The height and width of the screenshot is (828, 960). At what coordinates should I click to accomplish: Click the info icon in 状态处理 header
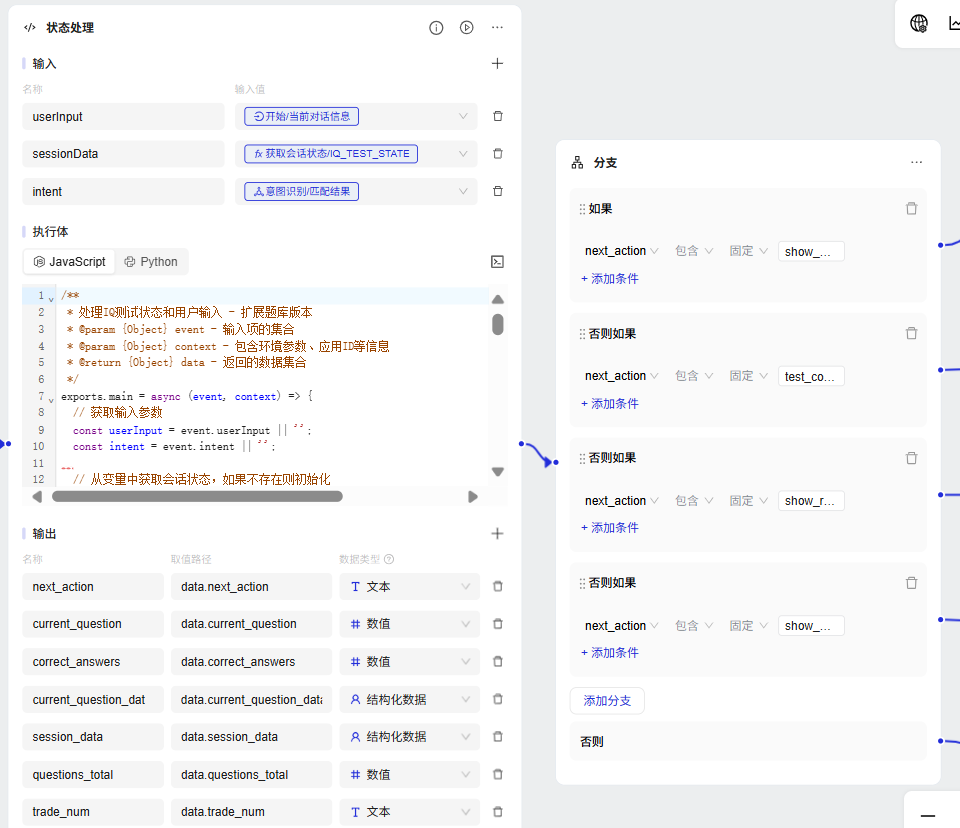(436, 28)
